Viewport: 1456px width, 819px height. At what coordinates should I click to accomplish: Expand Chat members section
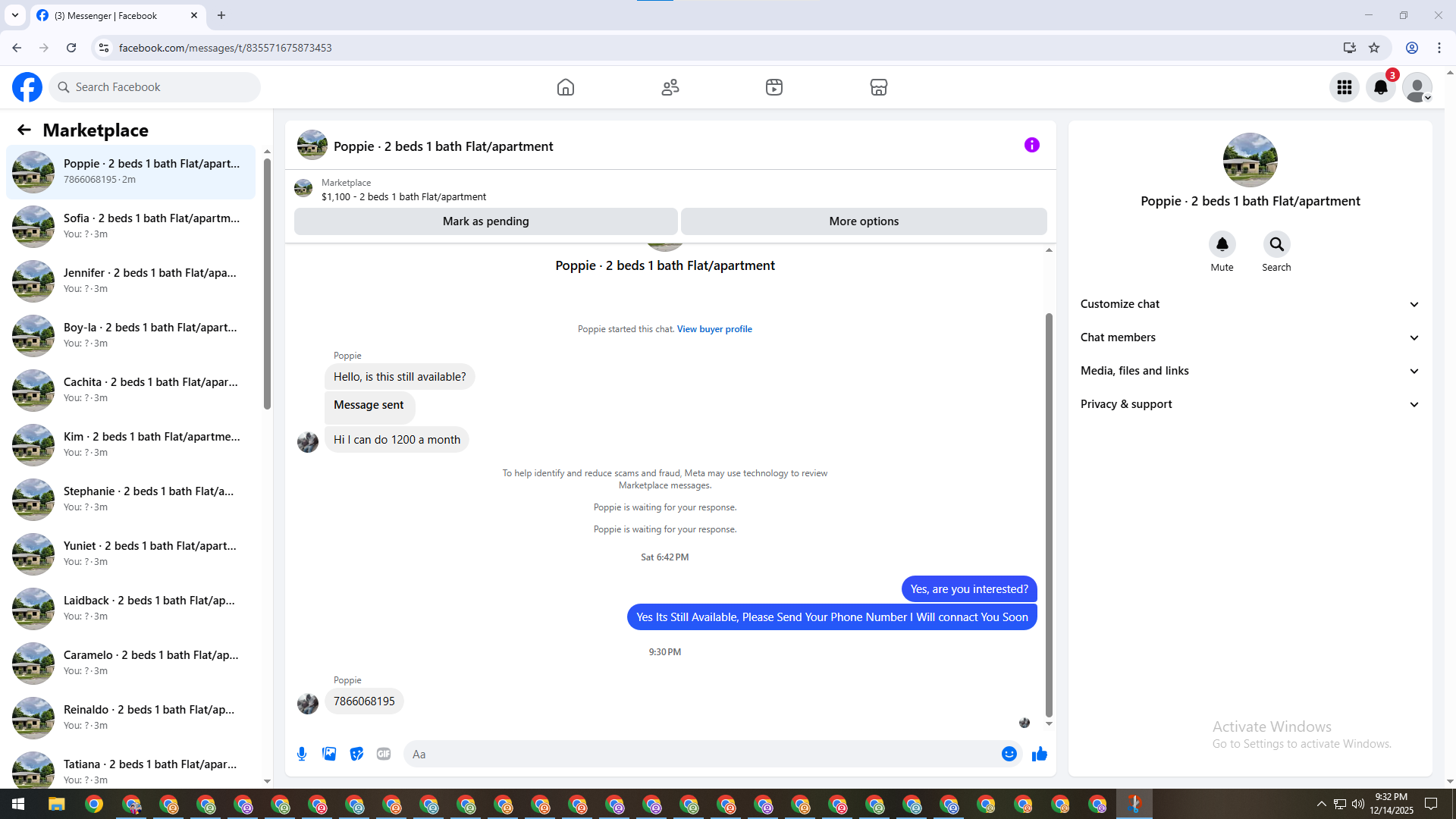coord(1250,337)
